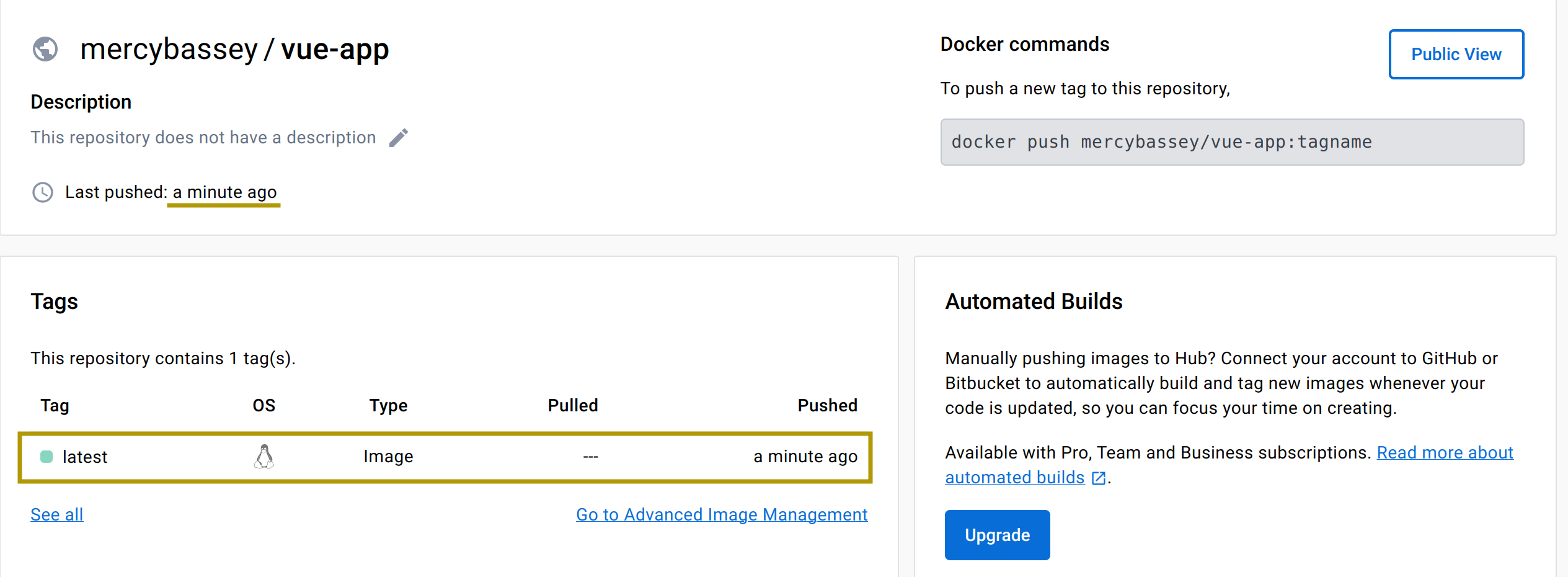The image size is (1568, 577).
Task: Click the Pulled column header
Action: pyautogui.click(x=573, y=406)
